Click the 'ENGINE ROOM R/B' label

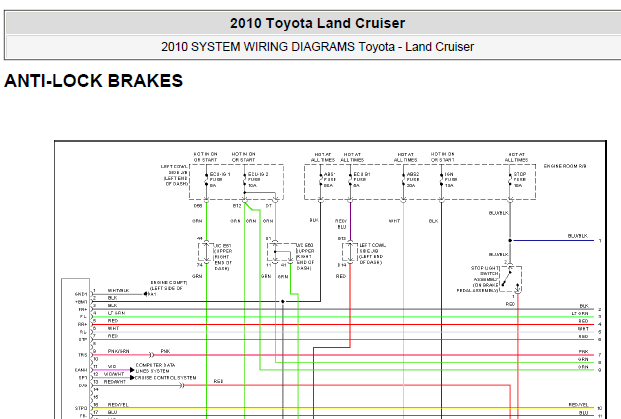[565, 166]
